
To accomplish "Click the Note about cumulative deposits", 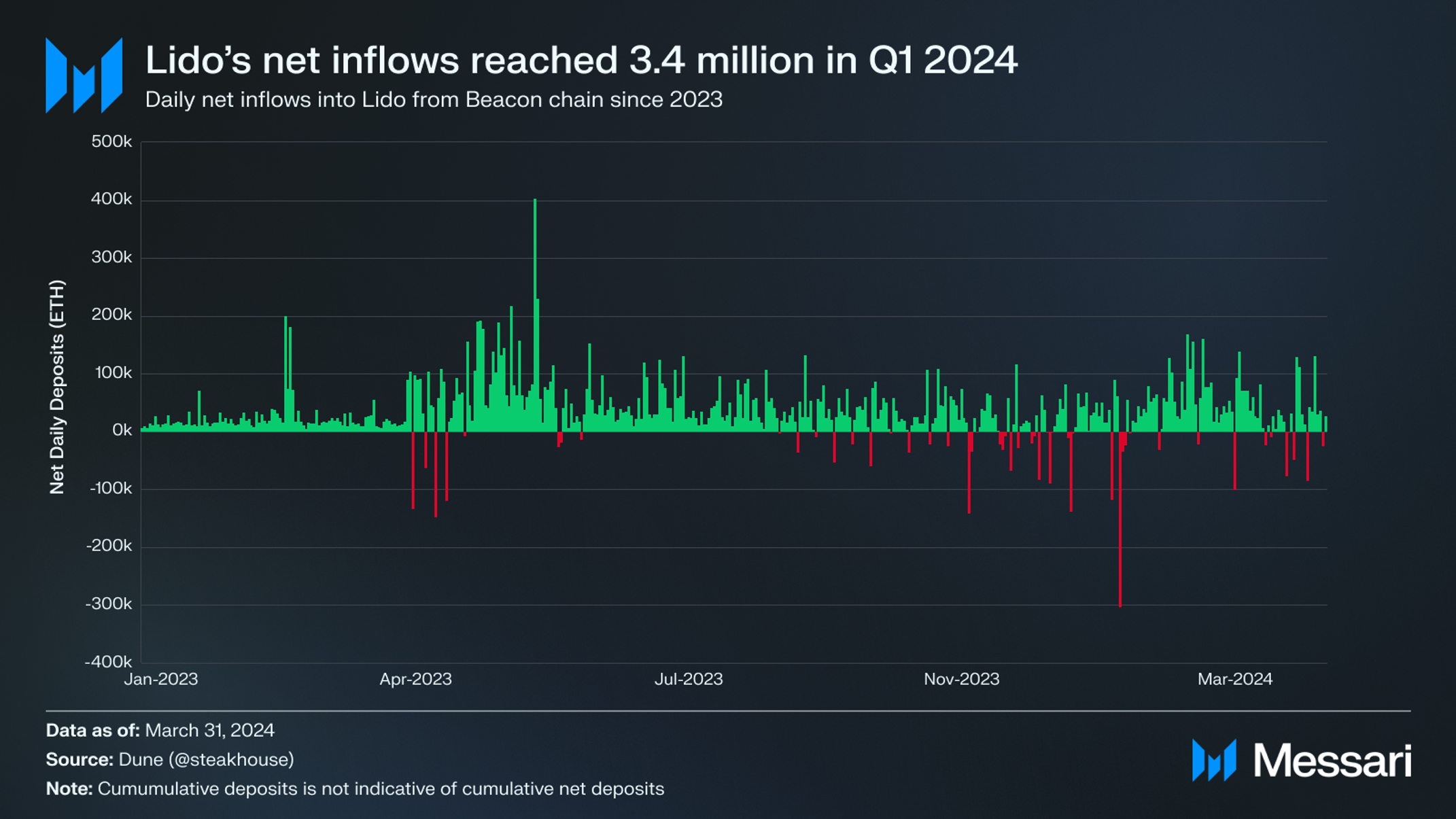I will (x=355, y=789).
